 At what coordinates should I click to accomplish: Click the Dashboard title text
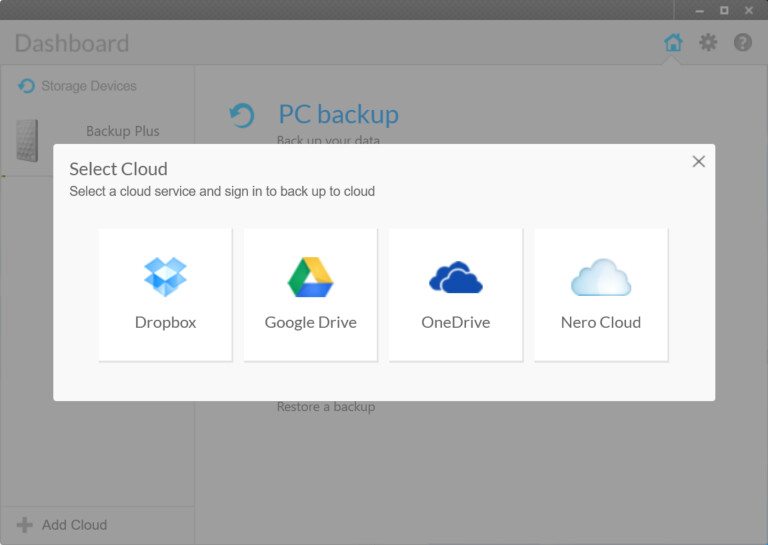72,43
